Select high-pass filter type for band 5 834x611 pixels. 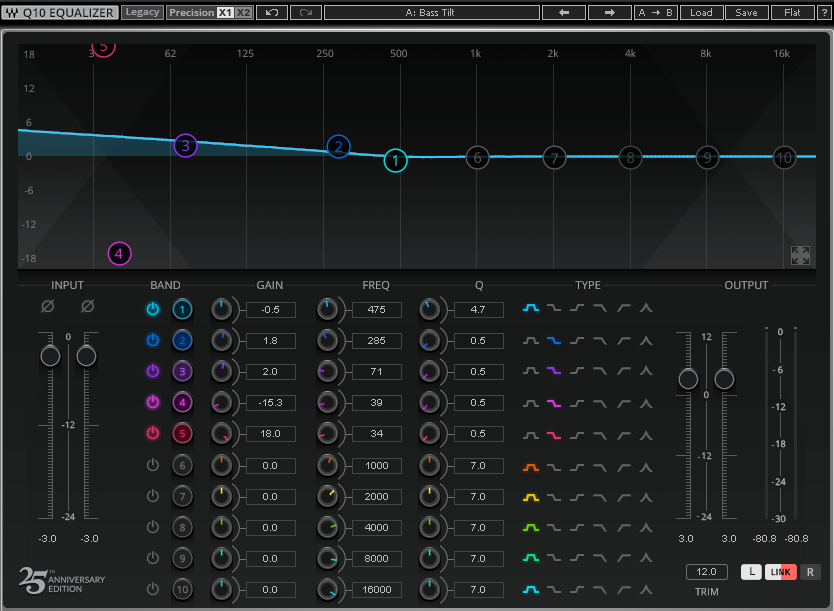(x=623, y=435)
